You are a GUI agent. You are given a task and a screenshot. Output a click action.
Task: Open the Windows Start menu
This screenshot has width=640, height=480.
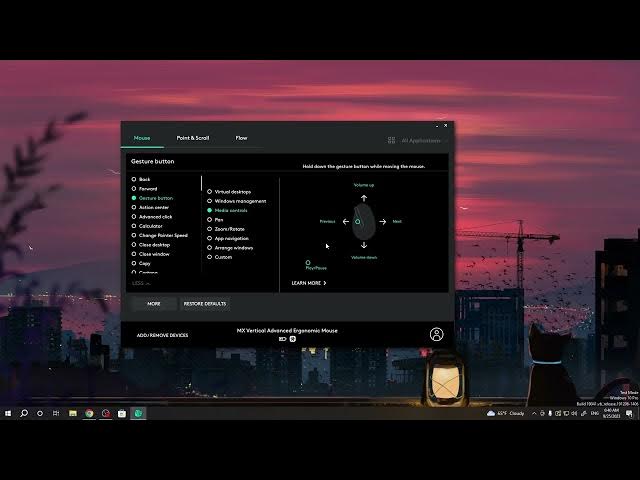coord(8,413)
